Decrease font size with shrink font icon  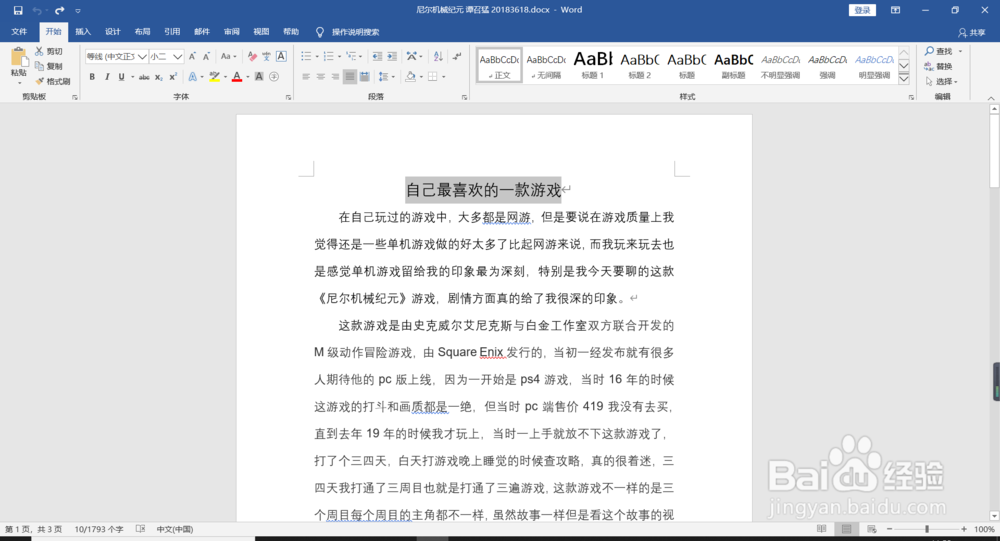[206, 56]
